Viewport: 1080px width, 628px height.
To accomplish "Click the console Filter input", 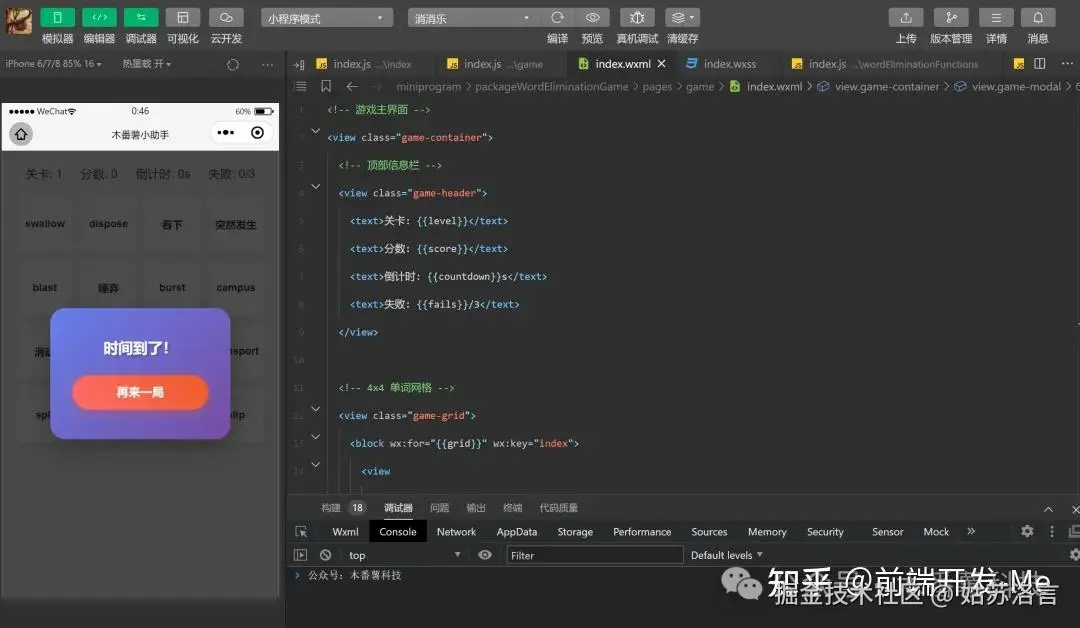I will pos(595,555).
